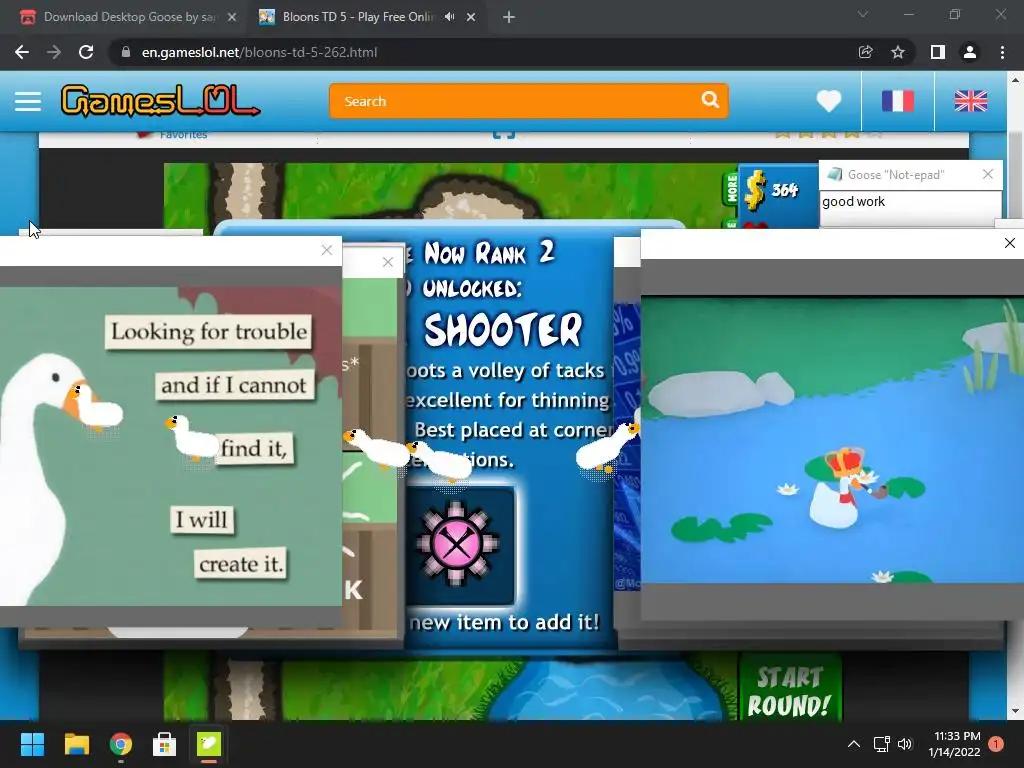The height and width of the screenshot is (768, 1024).
Task: Open Chrome from the taskbar
Action: click(121, 744)
